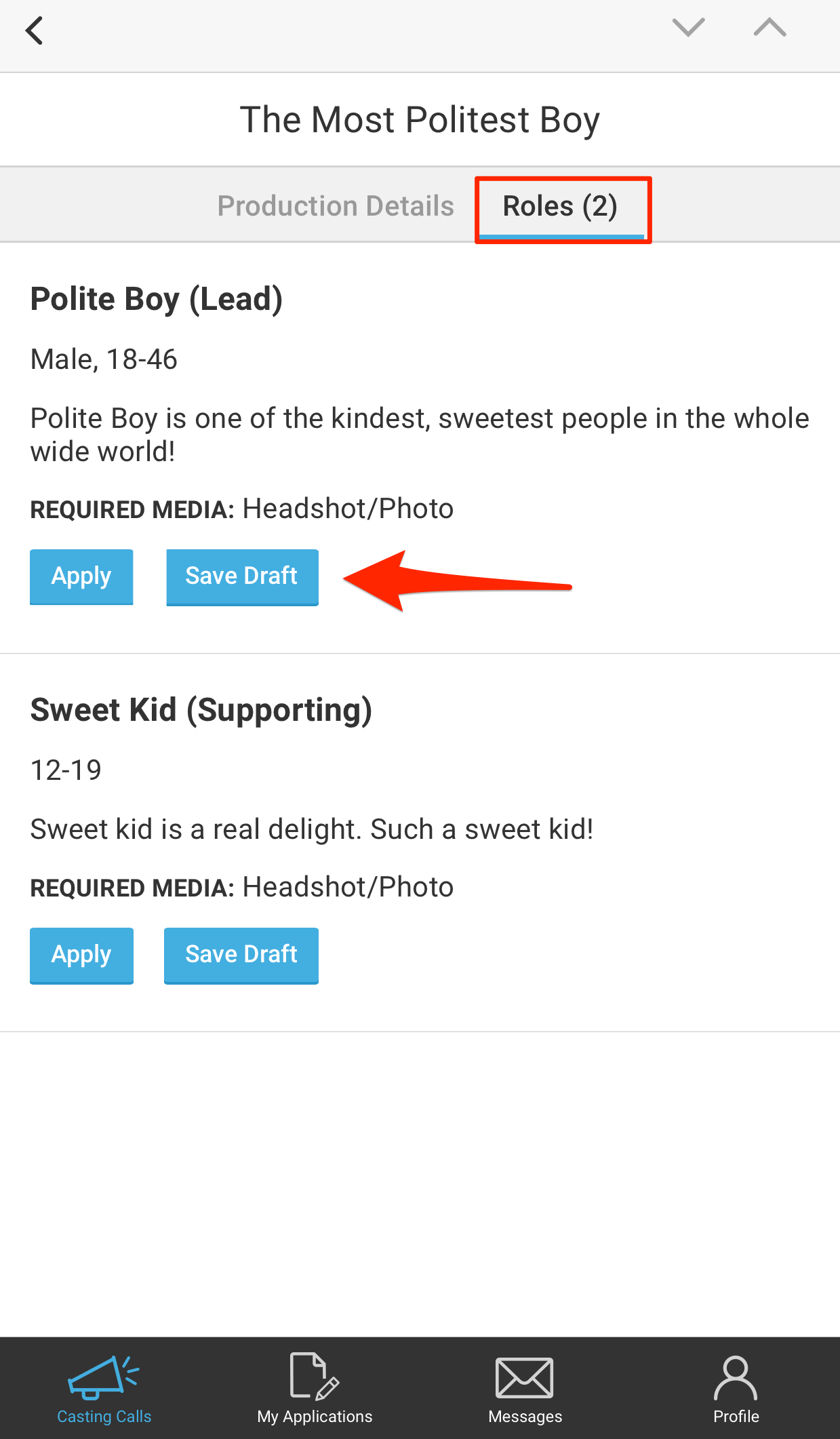Tap the back arrow icon
This screenshot has height=1439, width=840.
coord(34,31)
